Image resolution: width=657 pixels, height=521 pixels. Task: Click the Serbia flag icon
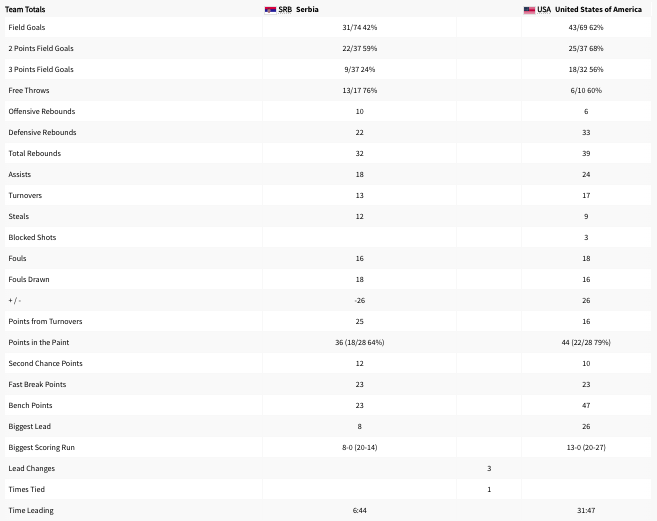pyautogui.click(x=270, y=10)
